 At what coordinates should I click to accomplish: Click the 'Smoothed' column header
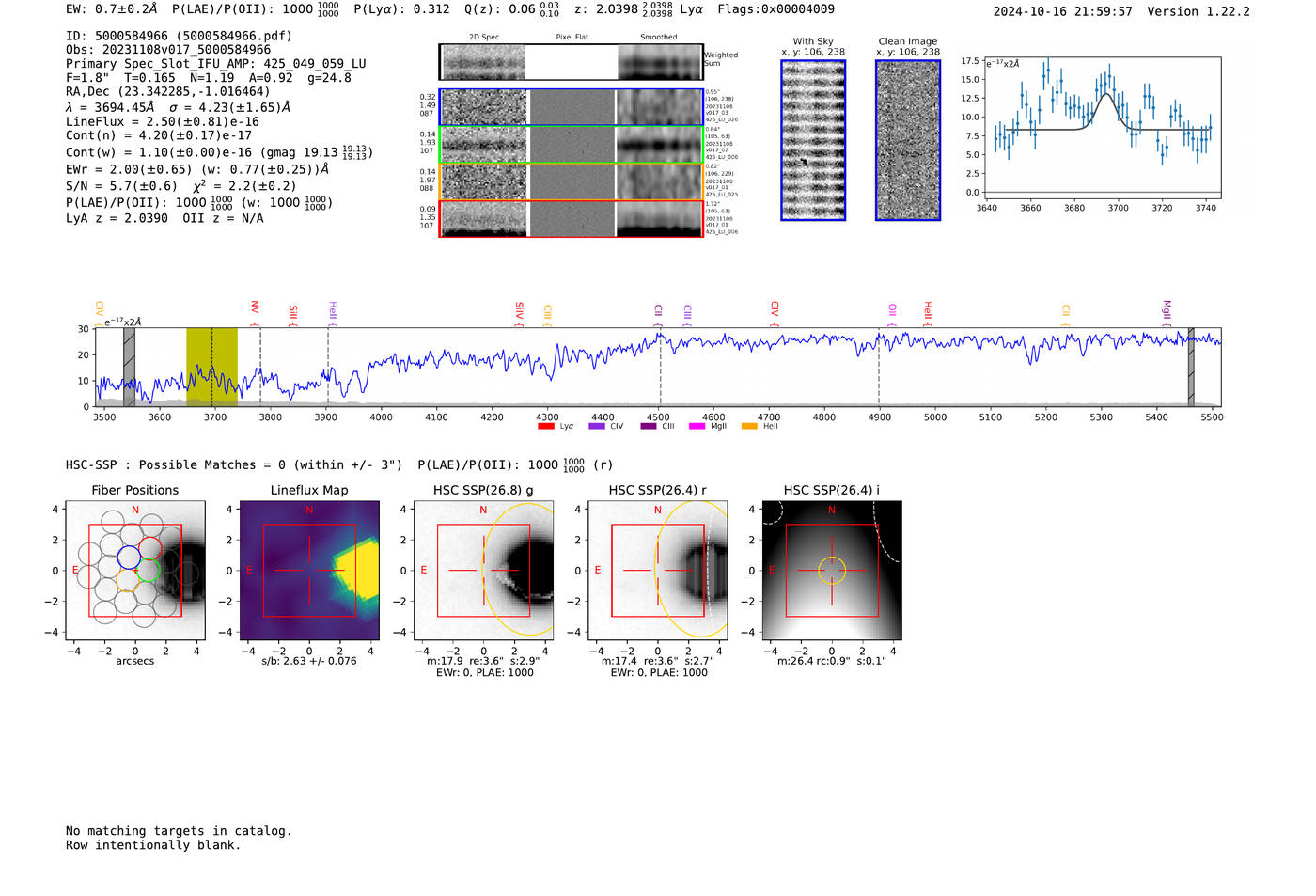pyautogui.click(x=659, y=38)
